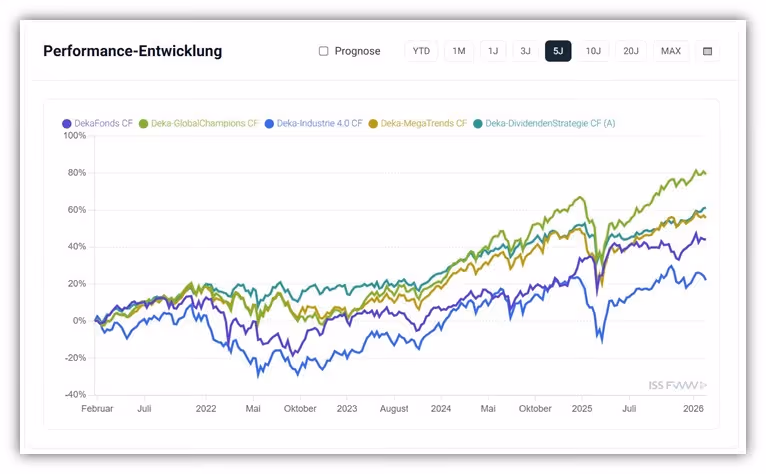The image size is (766, 474).
Task: Hide Deka-Industrie 4.0 CF series
Action: pyautogui.click(x=314, y=124)
